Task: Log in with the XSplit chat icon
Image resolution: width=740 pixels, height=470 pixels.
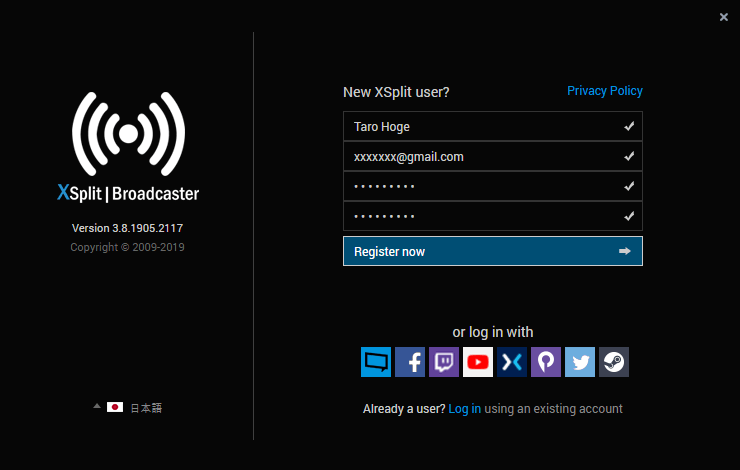Action: click(x=376, y=362)
